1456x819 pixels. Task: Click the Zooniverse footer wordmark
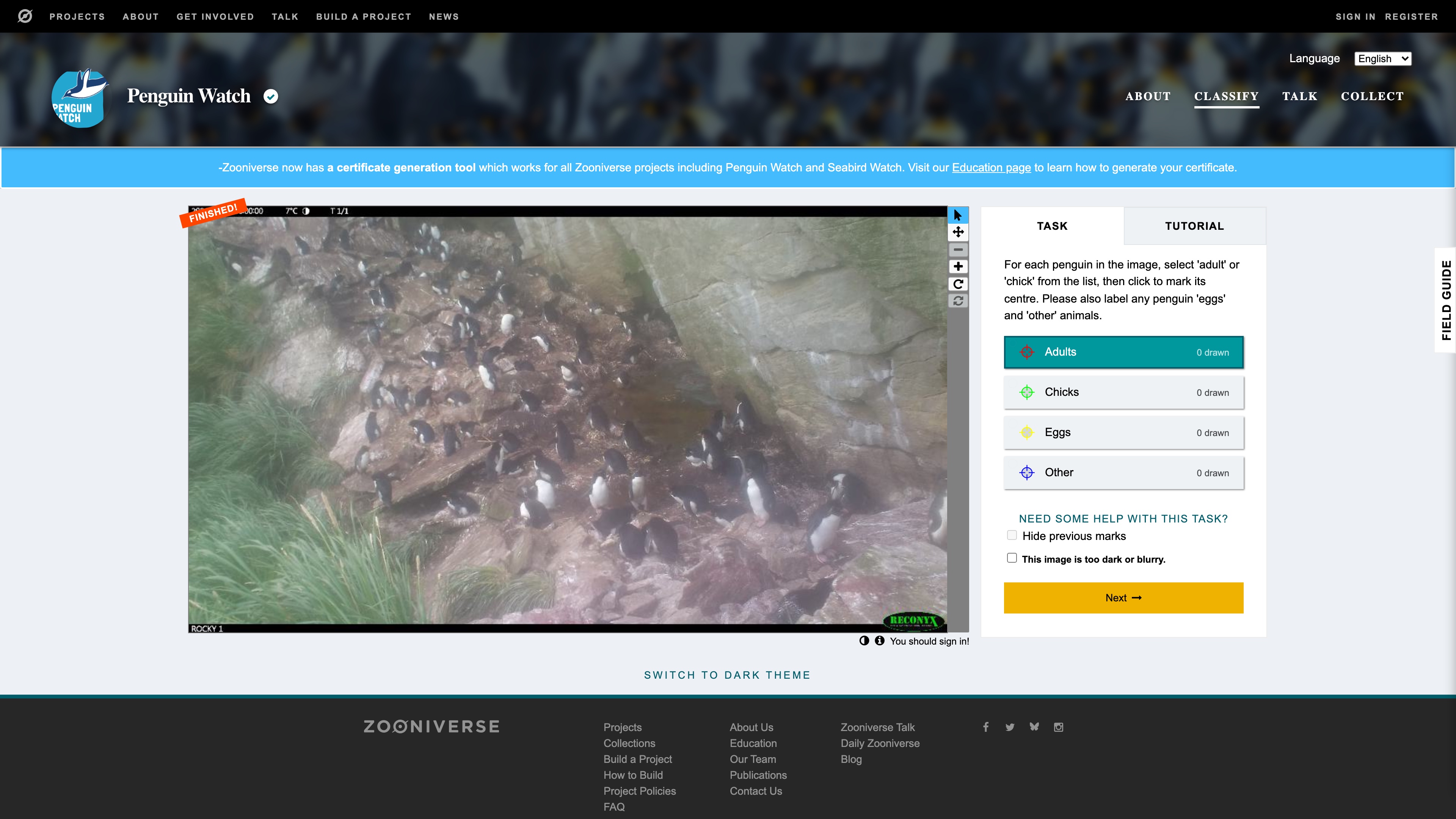431,727
